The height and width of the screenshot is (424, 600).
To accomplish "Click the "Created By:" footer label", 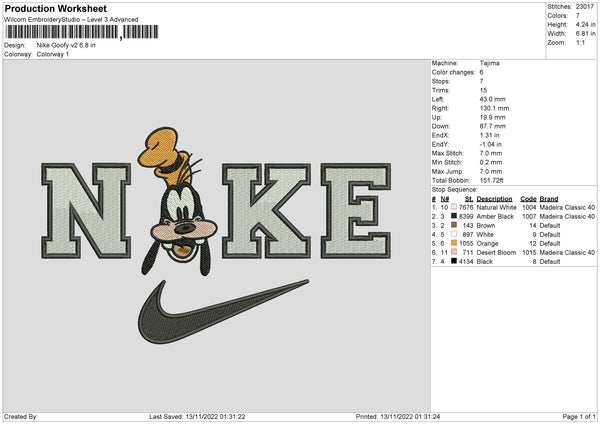I will click(x=21, y=417).
